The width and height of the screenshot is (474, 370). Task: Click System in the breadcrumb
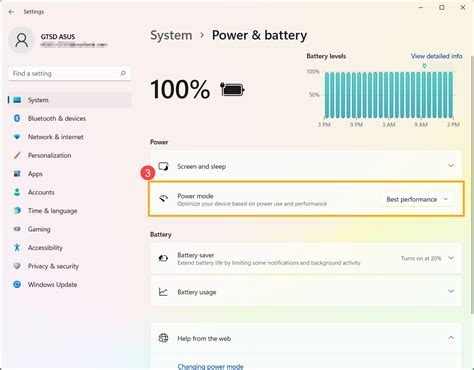171,35
